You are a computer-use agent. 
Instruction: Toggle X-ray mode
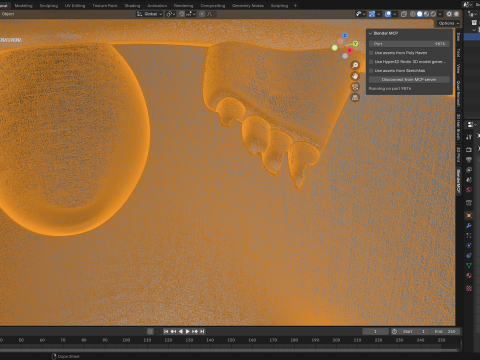404,14
